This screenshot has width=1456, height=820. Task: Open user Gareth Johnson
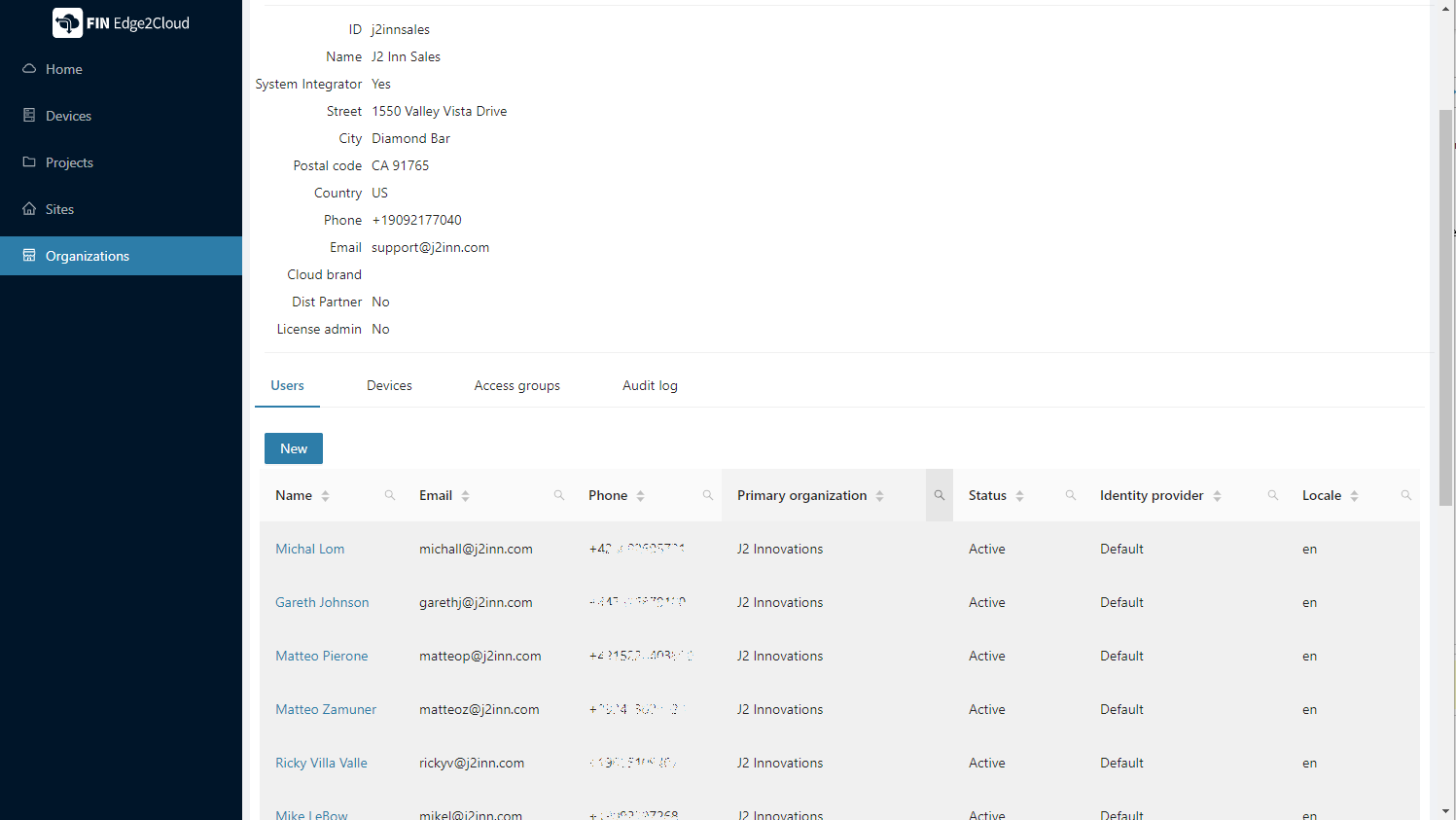pos(322,602)
